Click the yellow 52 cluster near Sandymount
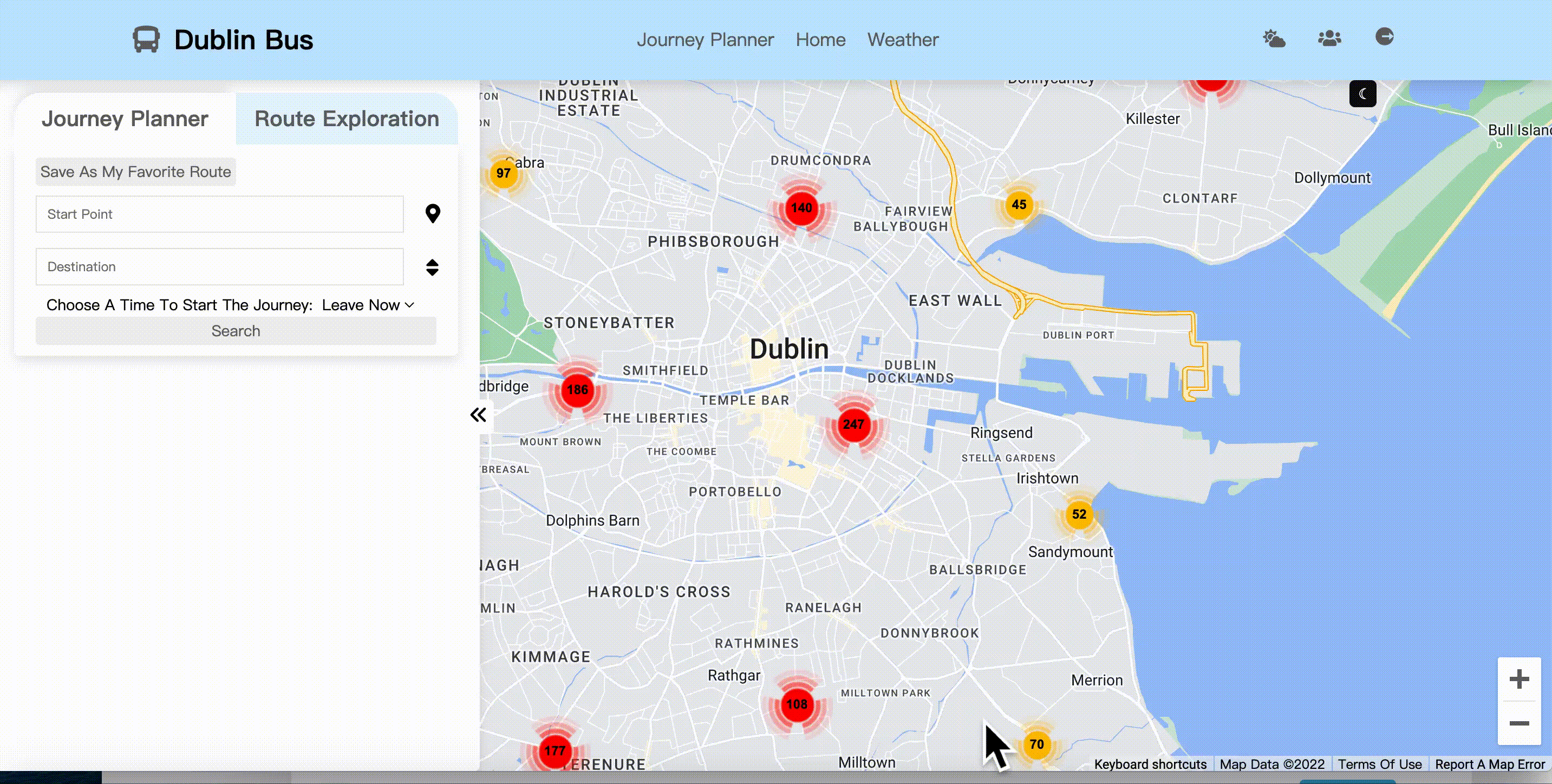This screenshot has width=1552, height=784. 1079,514
